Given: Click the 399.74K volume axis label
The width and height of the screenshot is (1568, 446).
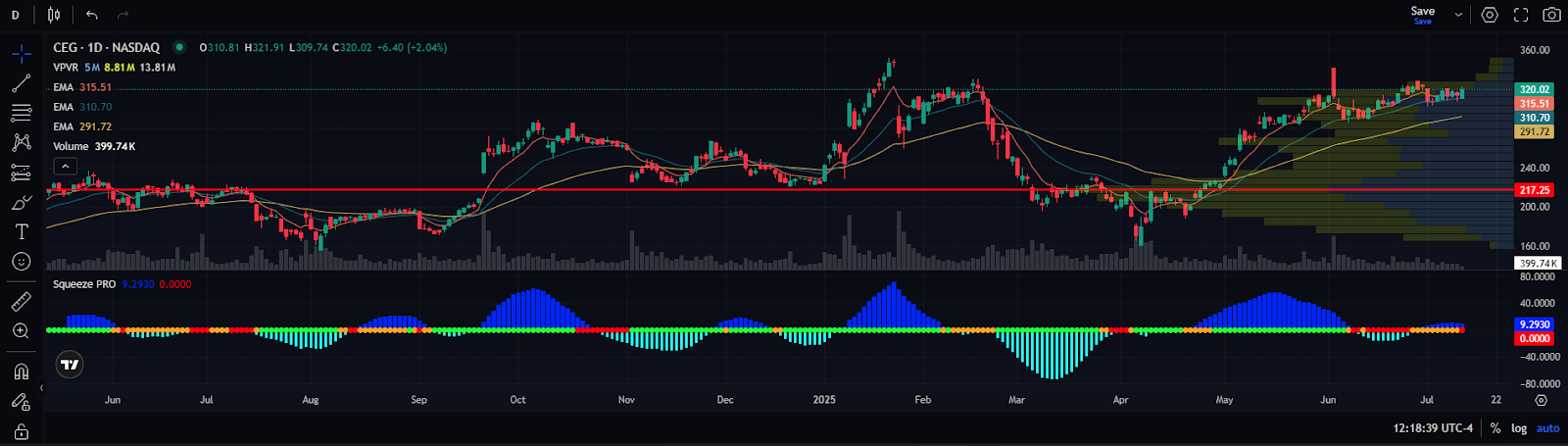Looking at the screenshot, I should click(x=1537, y=264).
